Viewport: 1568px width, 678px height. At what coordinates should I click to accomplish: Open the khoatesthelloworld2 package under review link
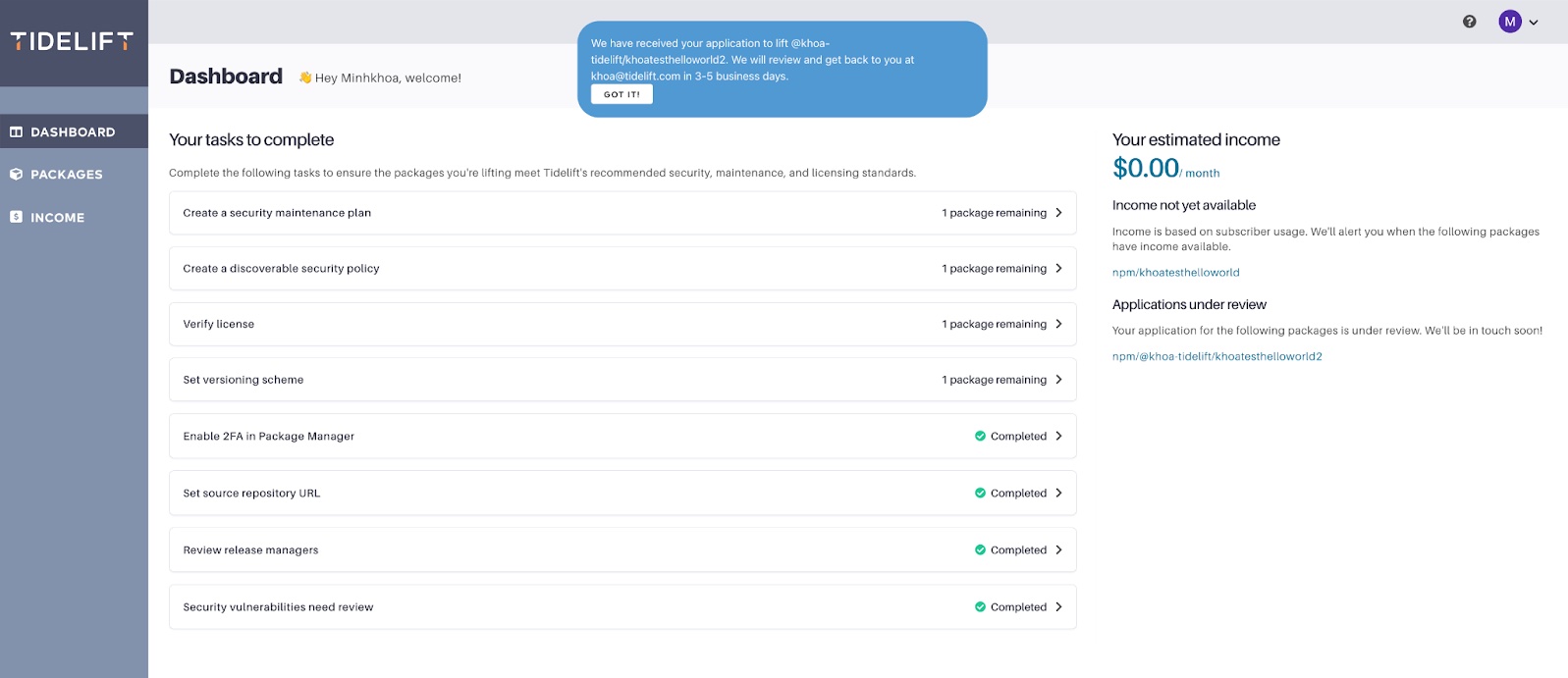click(x=1217, y=357)
